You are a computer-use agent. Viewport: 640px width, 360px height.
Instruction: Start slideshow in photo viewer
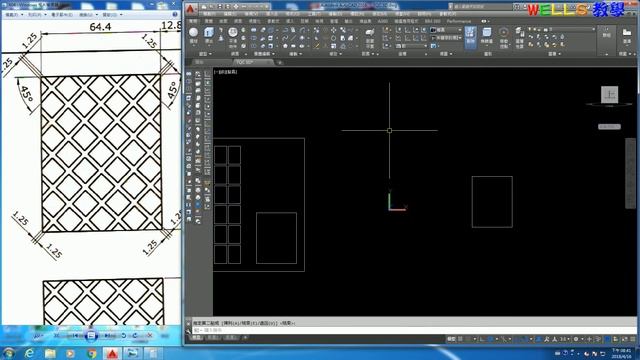[x=91, y=336]
